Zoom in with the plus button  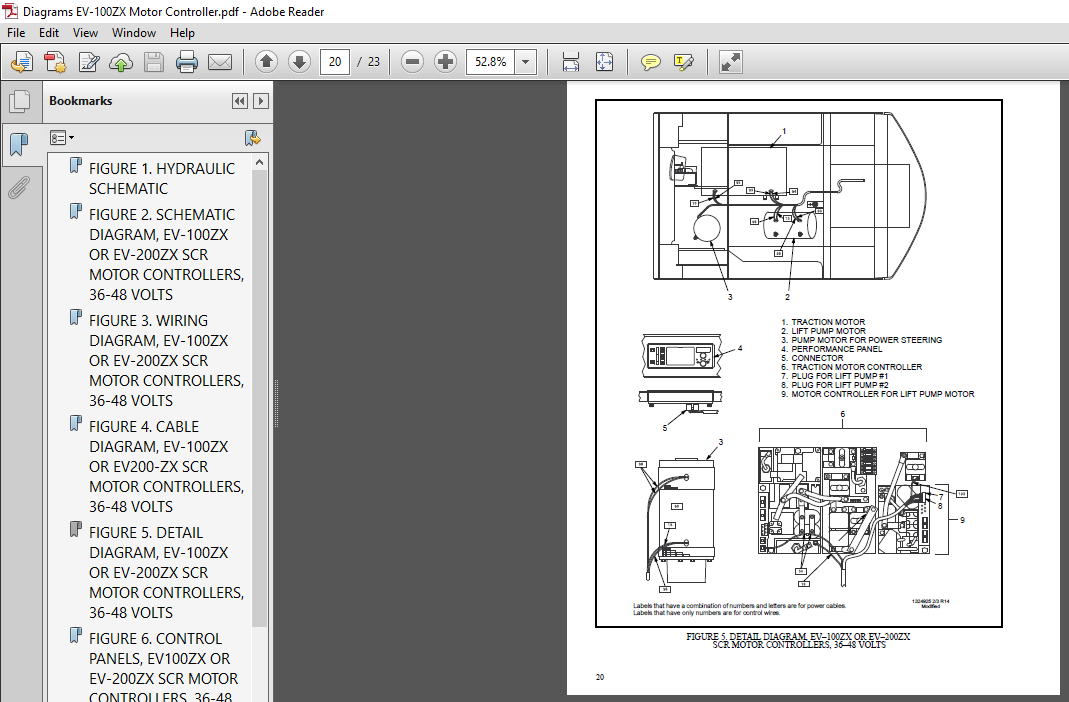click(x=445, y=62)
